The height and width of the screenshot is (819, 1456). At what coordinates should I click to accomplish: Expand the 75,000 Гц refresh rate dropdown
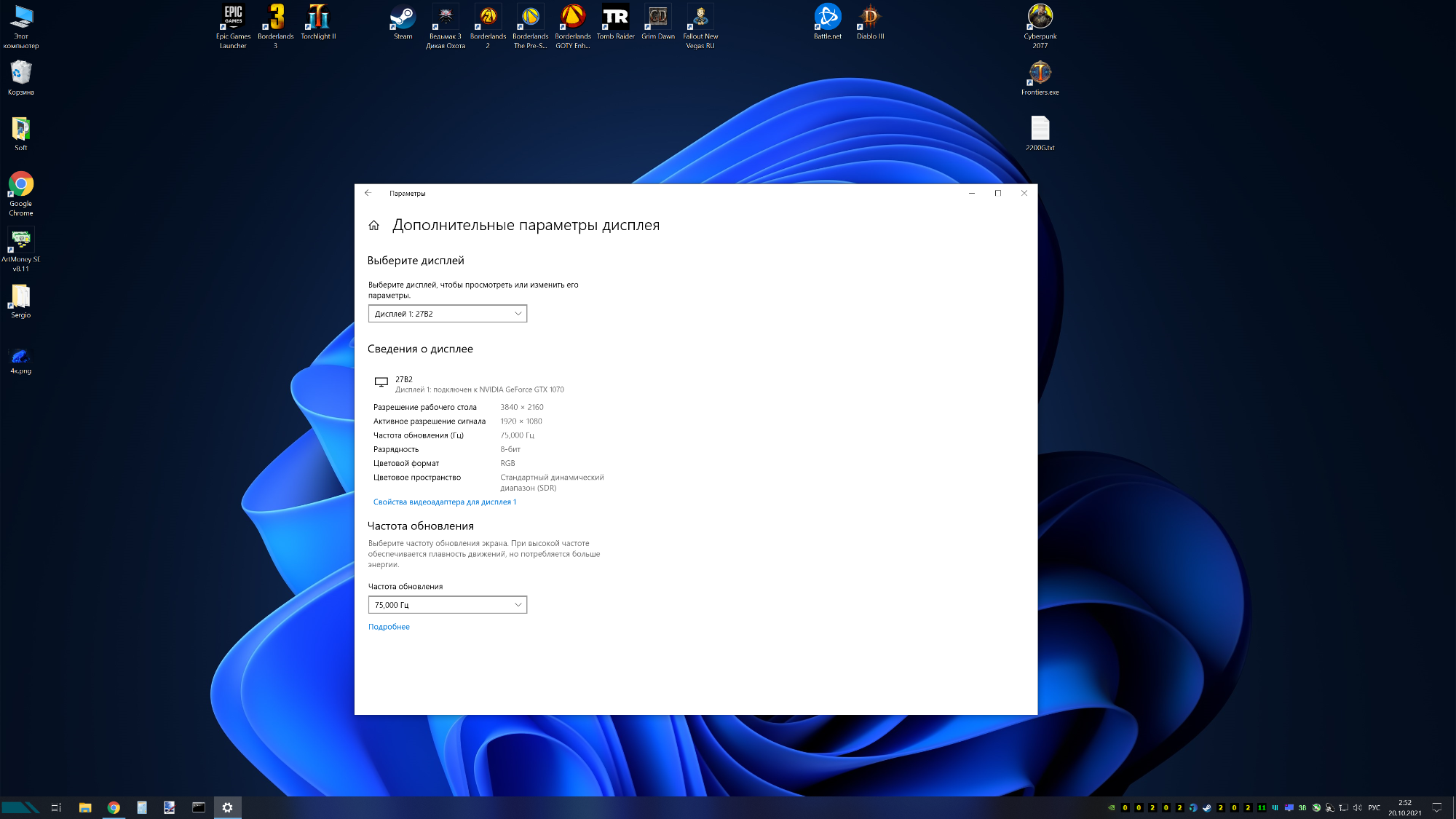click(x=447, y=605)
